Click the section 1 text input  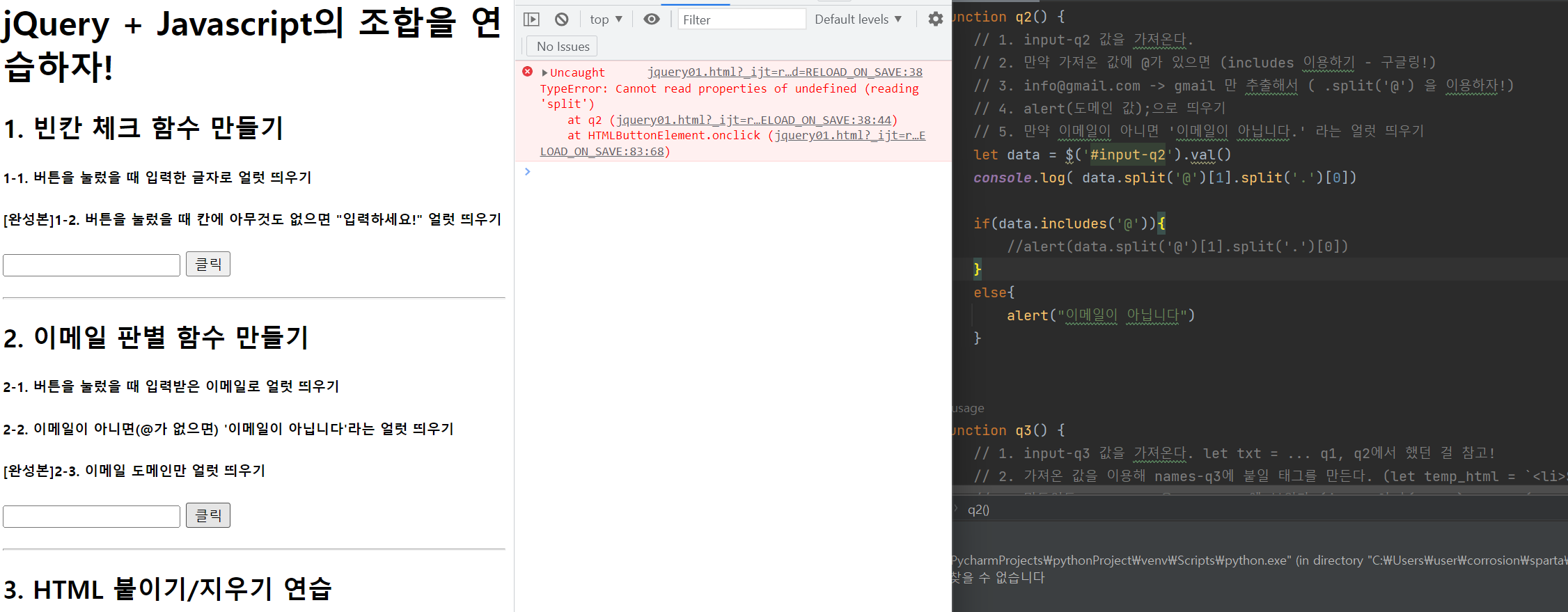tap(91, 265)
